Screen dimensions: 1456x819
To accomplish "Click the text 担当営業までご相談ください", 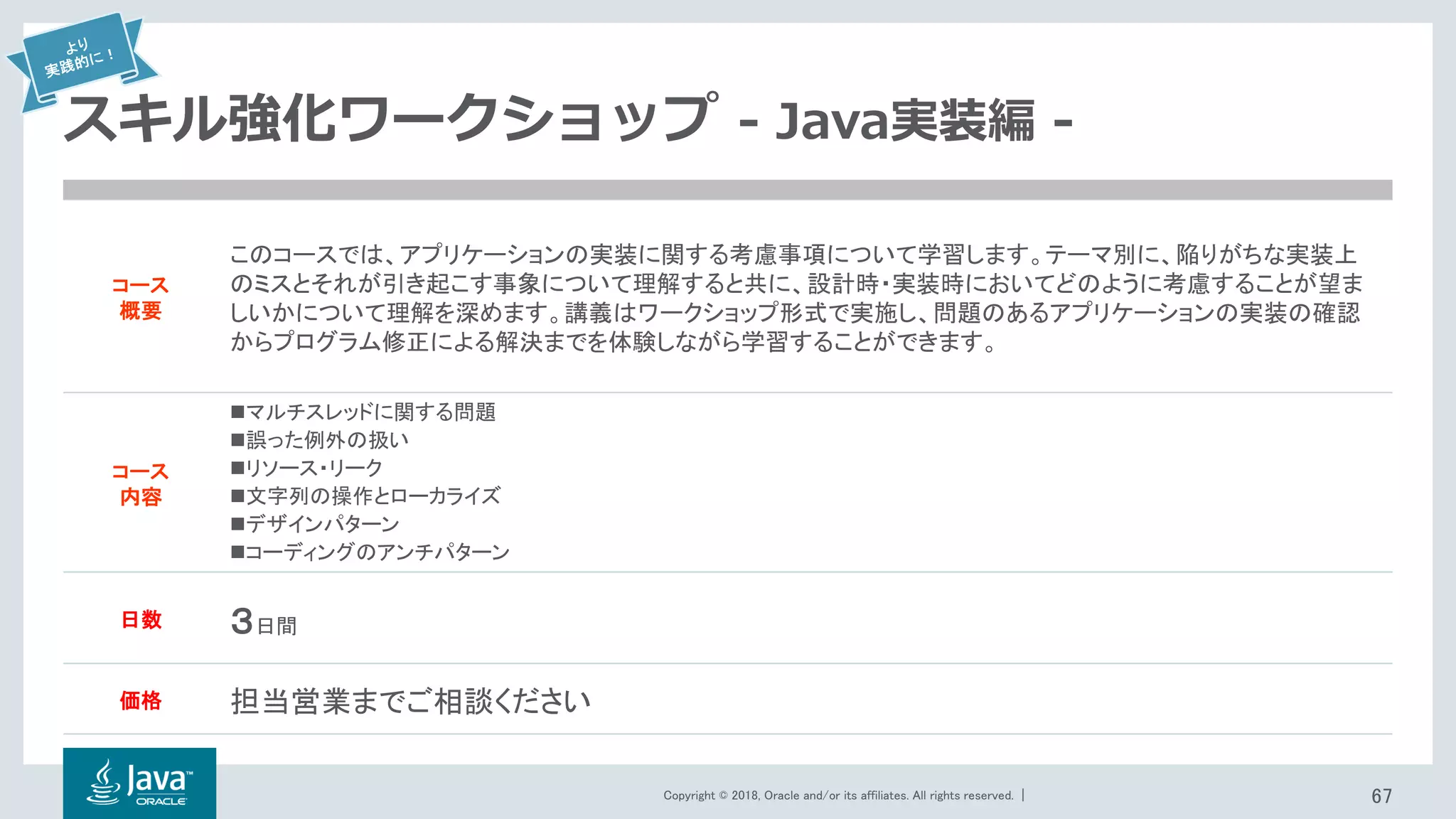I will click(x=411, y=702).
